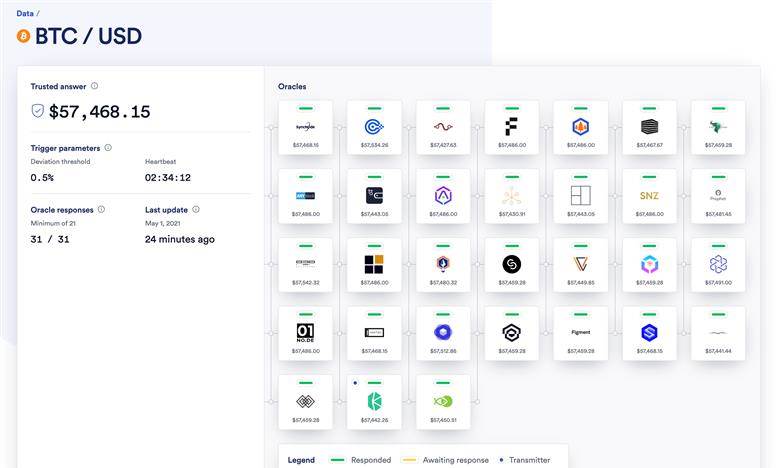Click the Legend label
The width and height of the screenshot is (780, 468).
301,460
